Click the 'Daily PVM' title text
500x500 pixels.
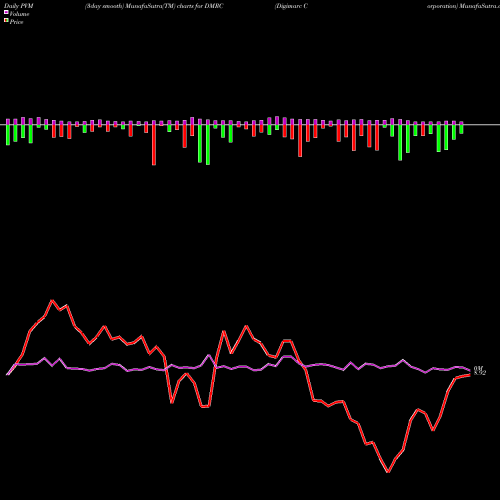tap(19, 6)
